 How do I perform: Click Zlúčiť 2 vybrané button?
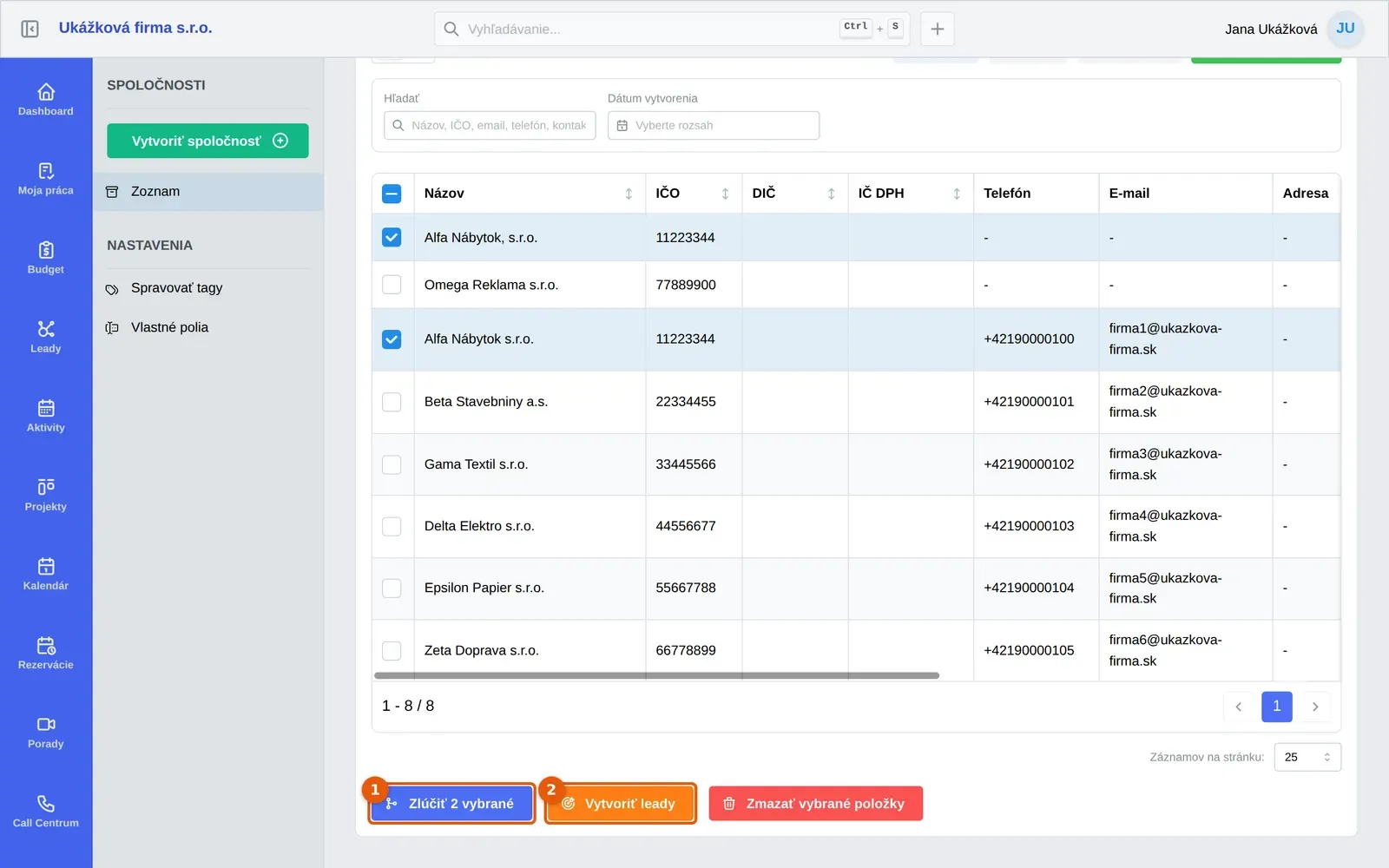(451, 804)
